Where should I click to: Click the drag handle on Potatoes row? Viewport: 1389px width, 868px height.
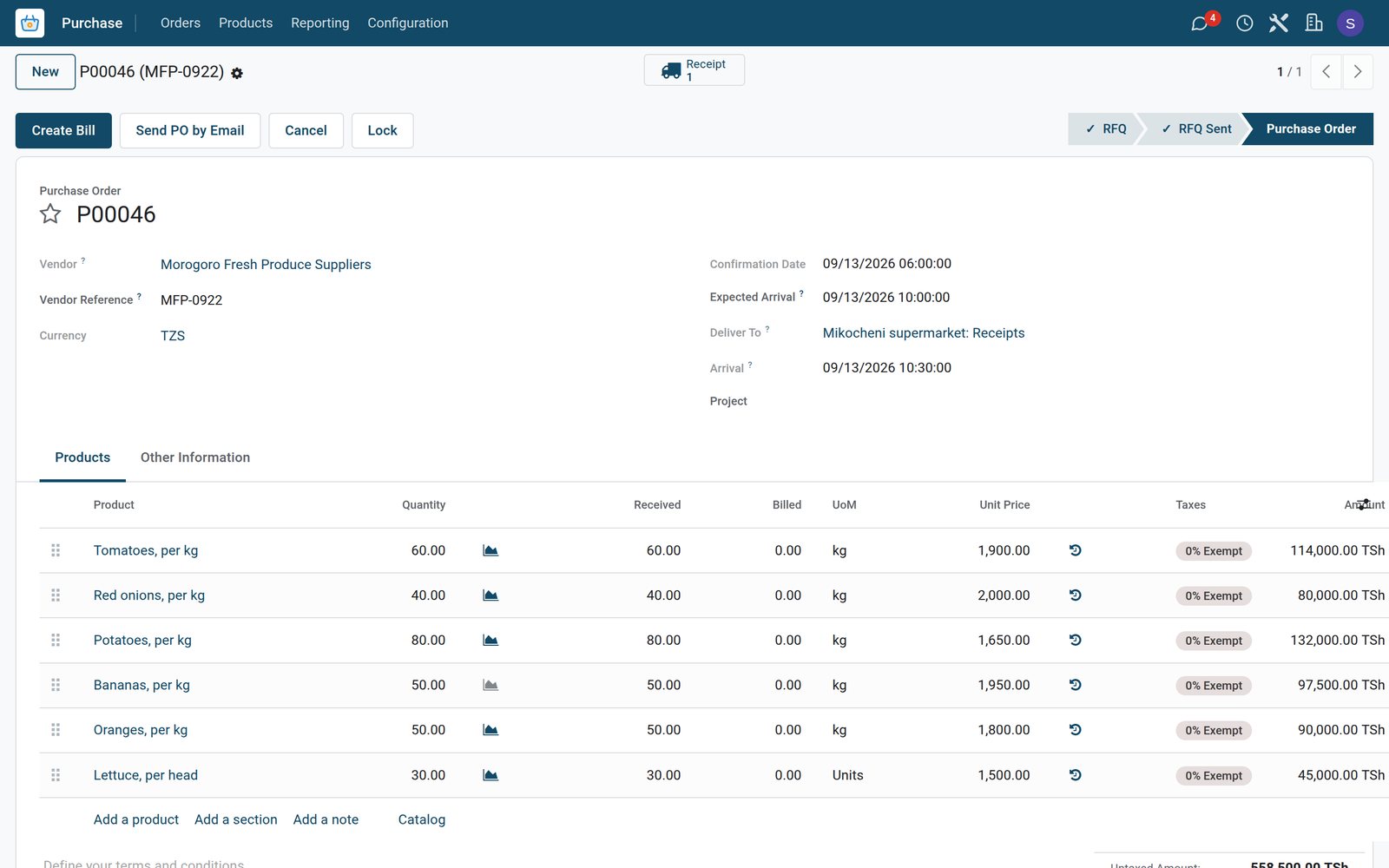[56, 640]
